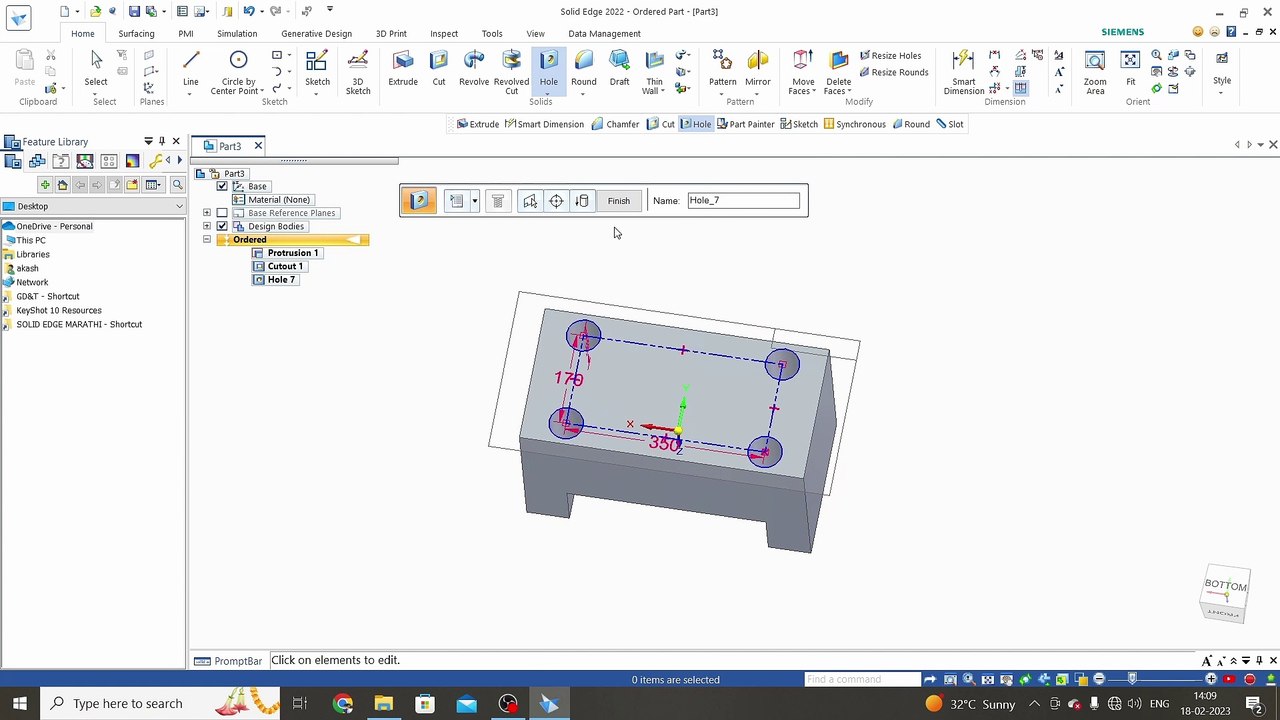The image size is (1280, 720).
Task: Click the Name input field Hole_7
Action: pyautogui.click(x=743, y=200)
